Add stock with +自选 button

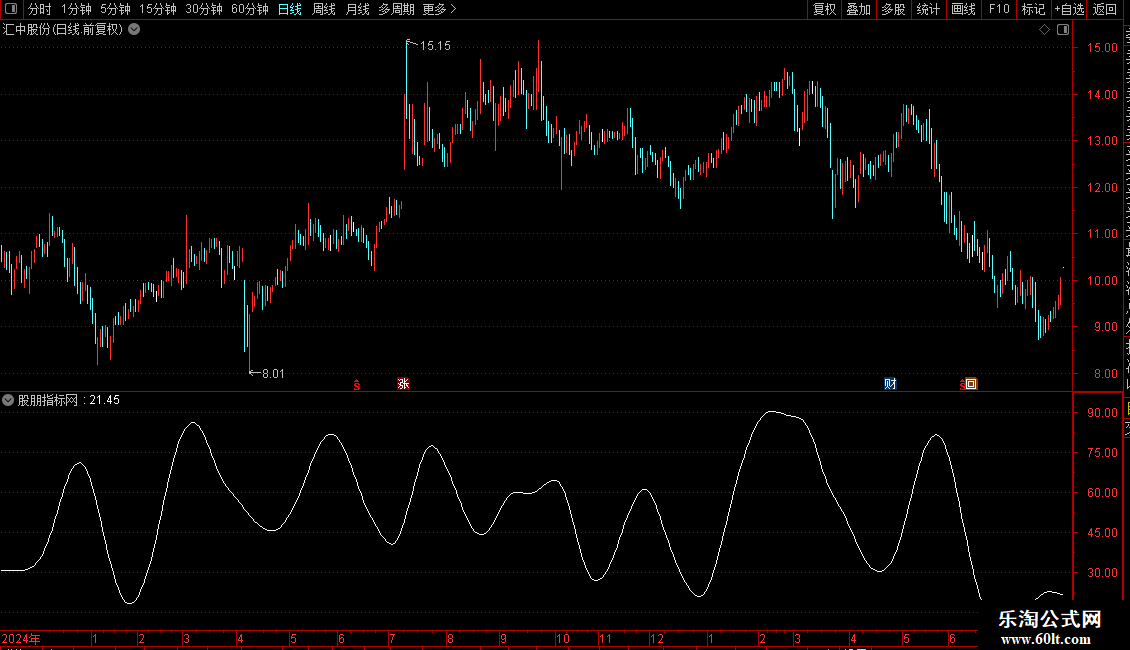point(1069,9)
